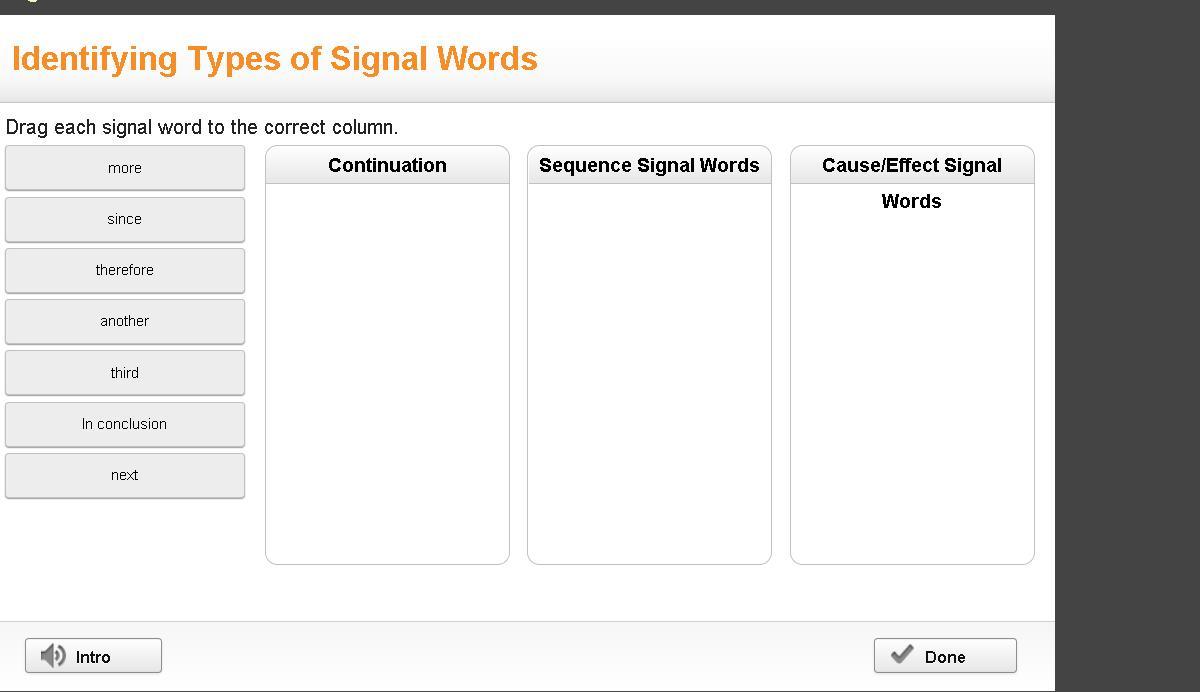Click the 'Words' label under Cause/Effect header
The height and width of the screenshot is (692, 1200).
point(911,201)
